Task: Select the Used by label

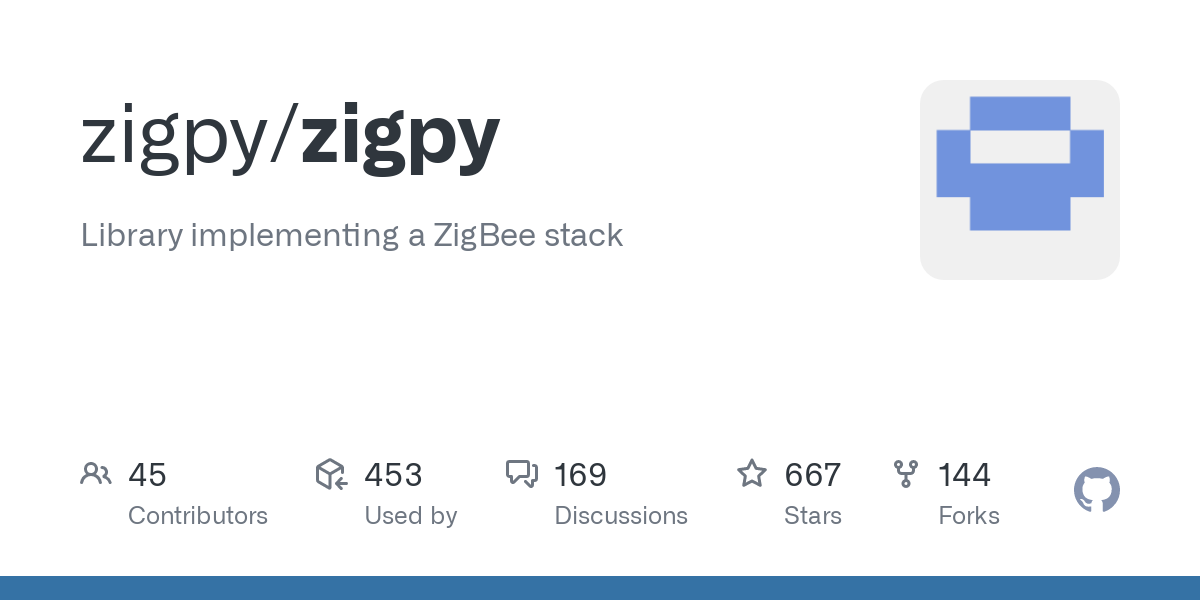Action: point(410,516)
